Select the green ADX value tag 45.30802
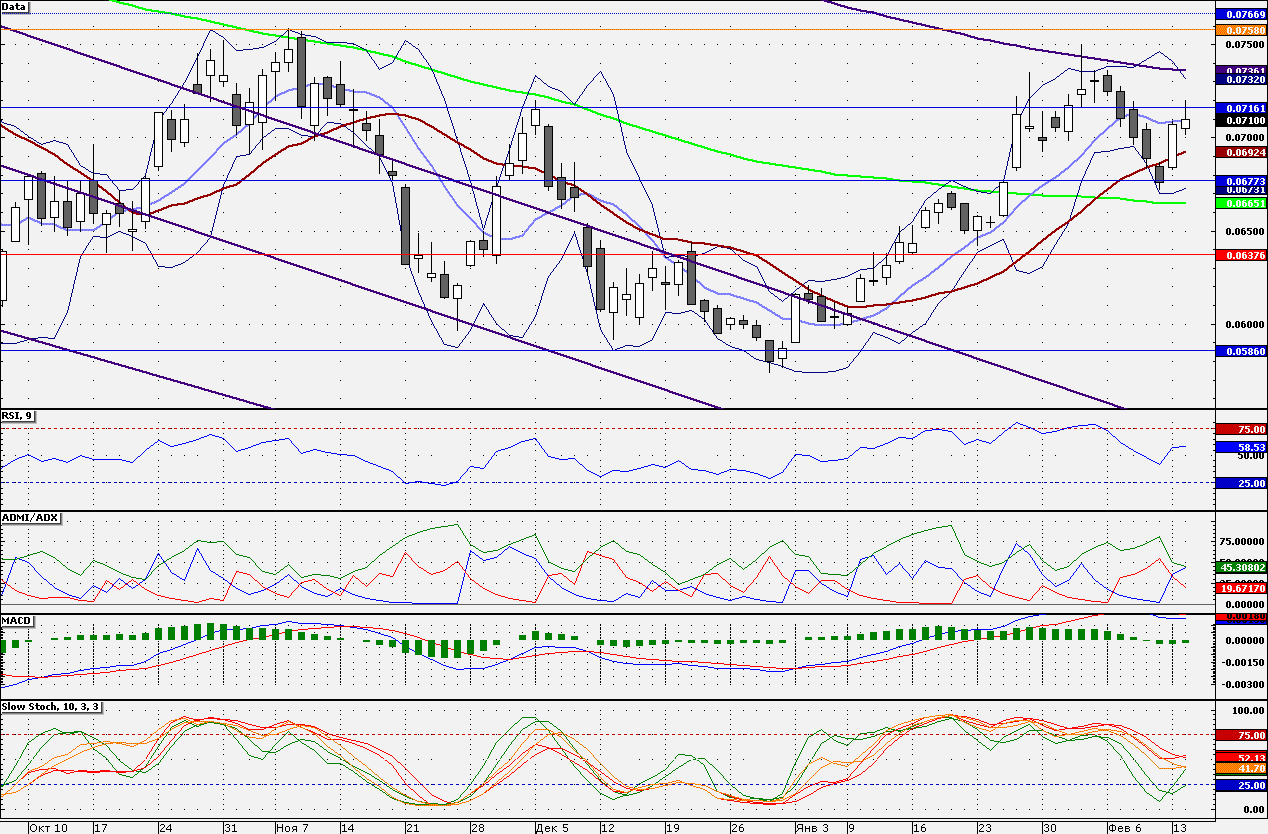The image size is (1268, 834). 1241,568
